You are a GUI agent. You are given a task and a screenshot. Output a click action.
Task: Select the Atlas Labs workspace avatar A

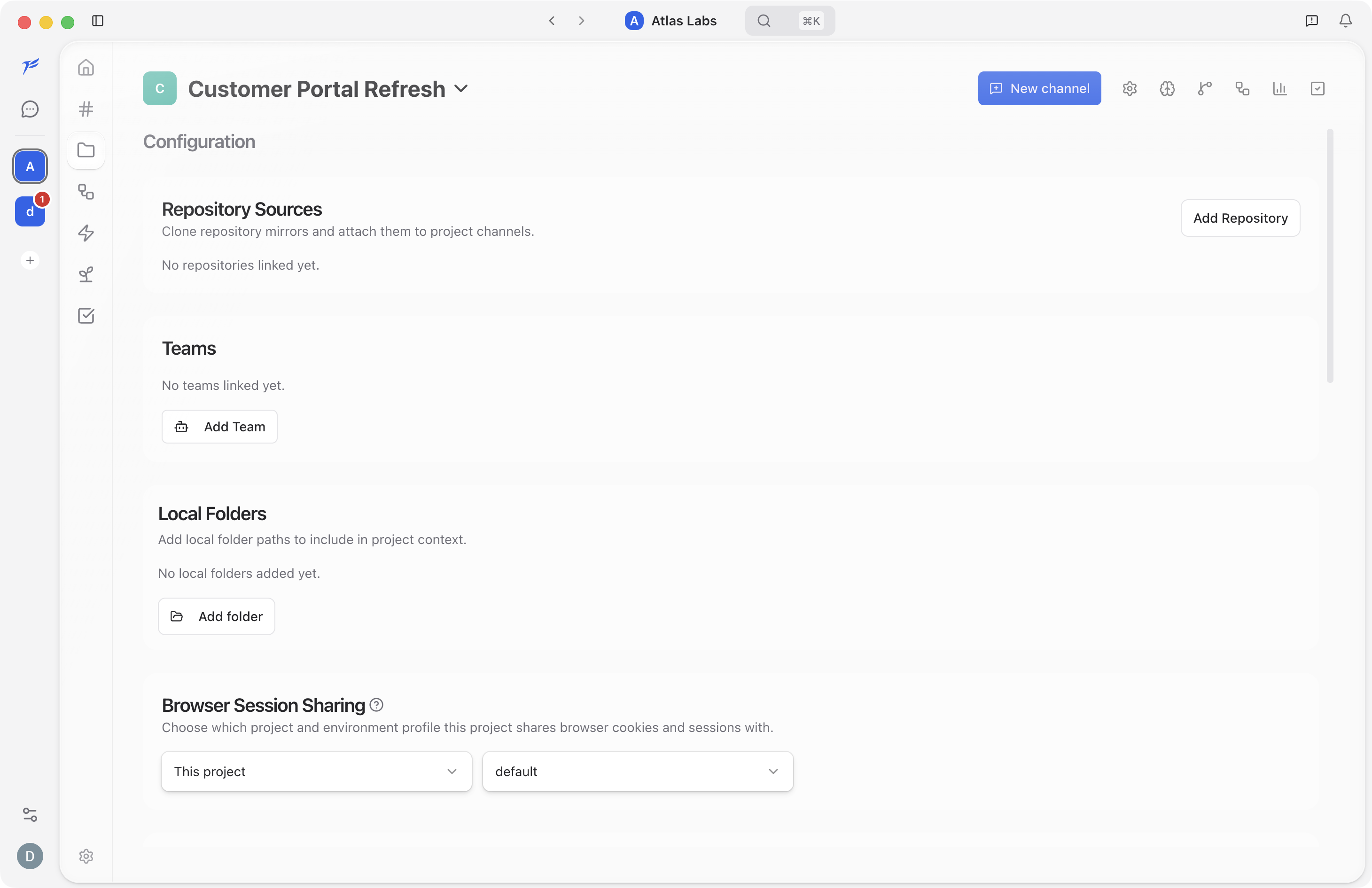30,167
